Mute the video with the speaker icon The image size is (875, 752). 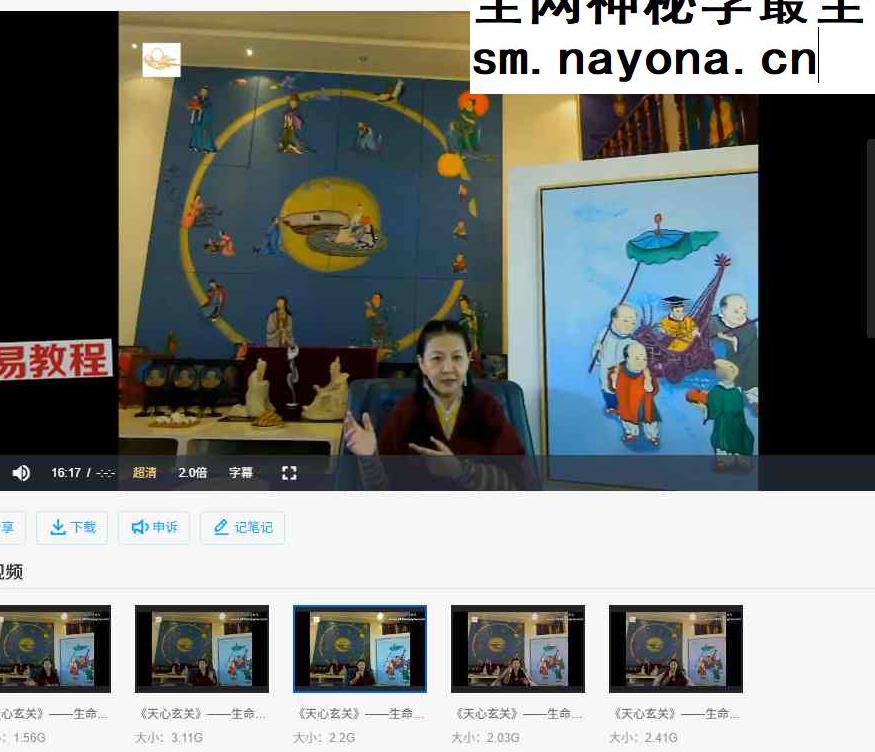(x=21, y=473)
